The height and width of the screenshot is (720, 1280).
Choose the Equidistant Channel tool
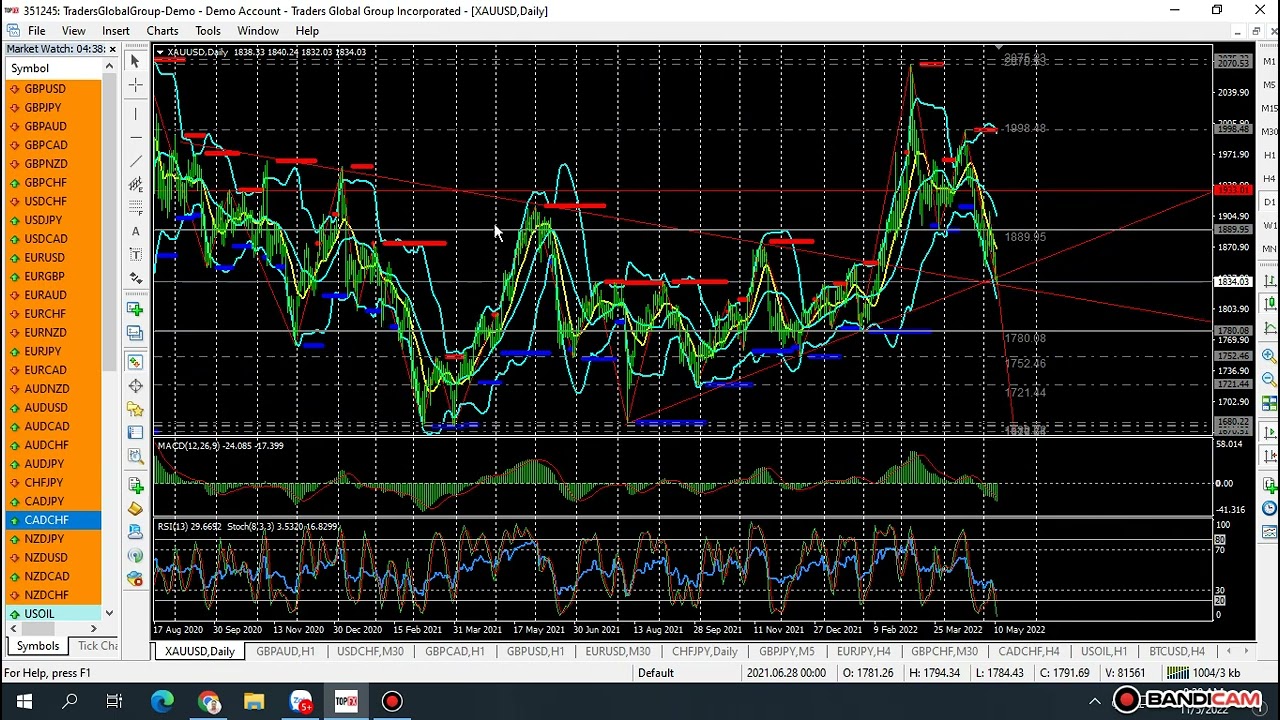pos(135,185)
